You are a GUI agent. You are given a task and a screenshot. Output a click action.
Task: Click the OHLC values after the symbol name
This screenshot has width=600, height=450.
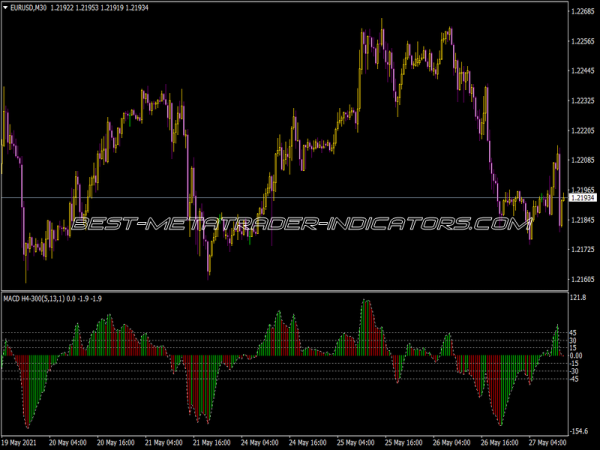coord(108,9)
